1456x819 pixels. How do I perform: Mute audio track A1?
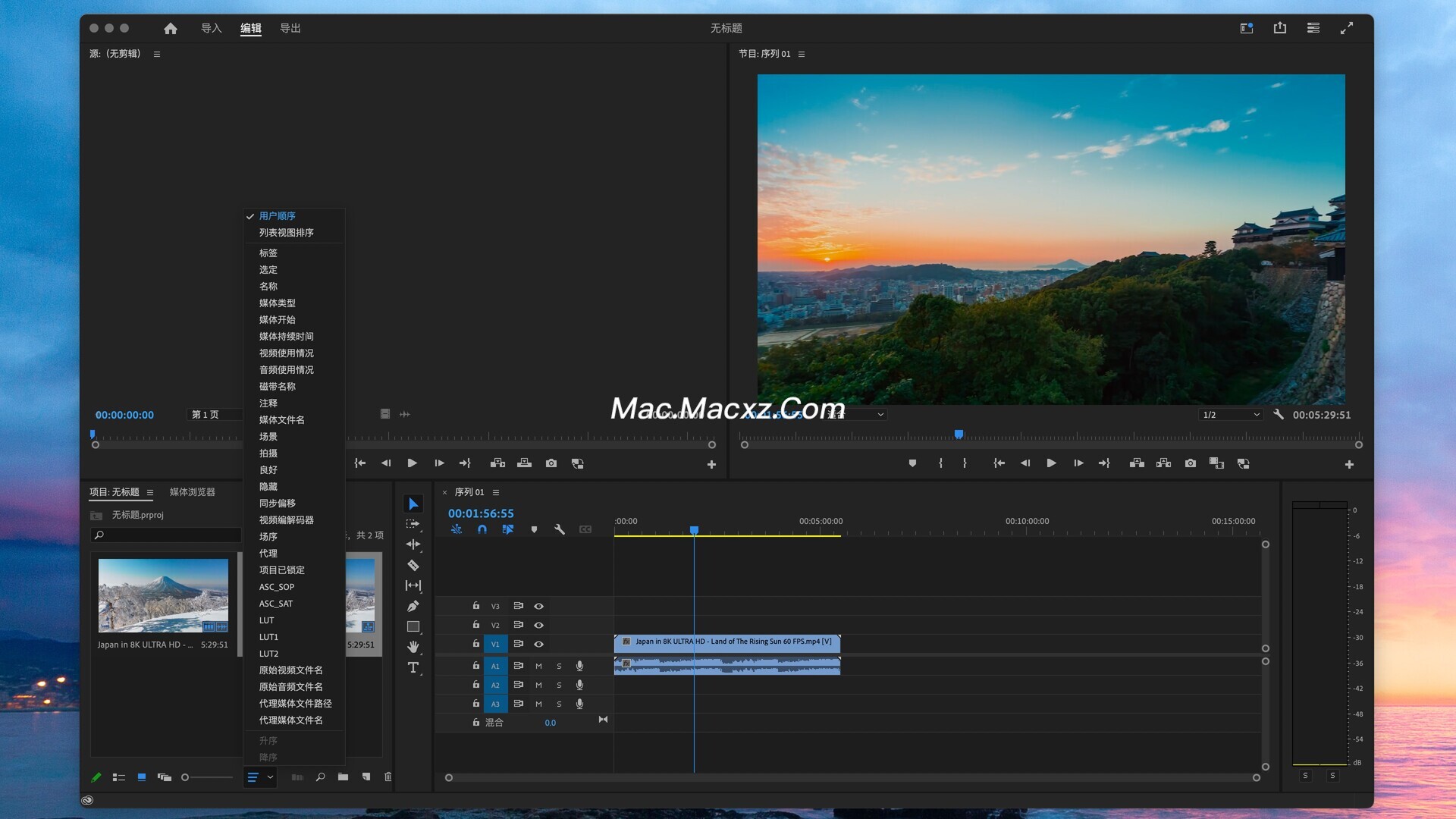(538, 666)
